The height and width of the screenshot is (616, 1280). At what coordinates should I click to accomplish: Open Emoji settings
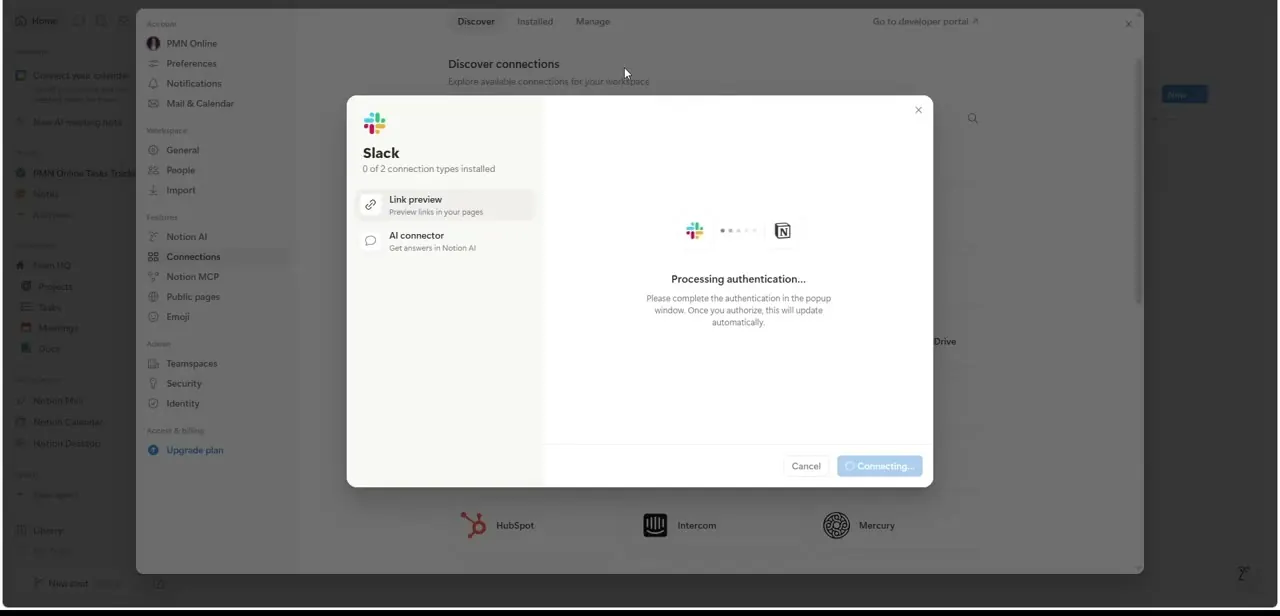tap(217, 317)
